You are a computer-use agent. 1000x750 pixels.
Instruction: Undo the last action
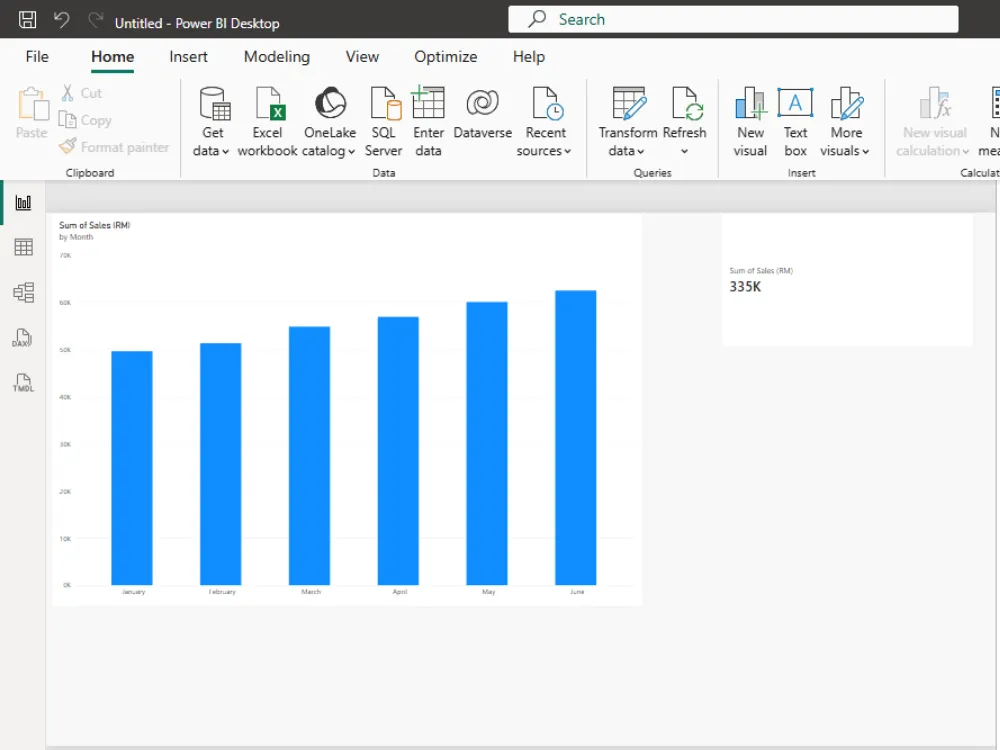point(61,20)
